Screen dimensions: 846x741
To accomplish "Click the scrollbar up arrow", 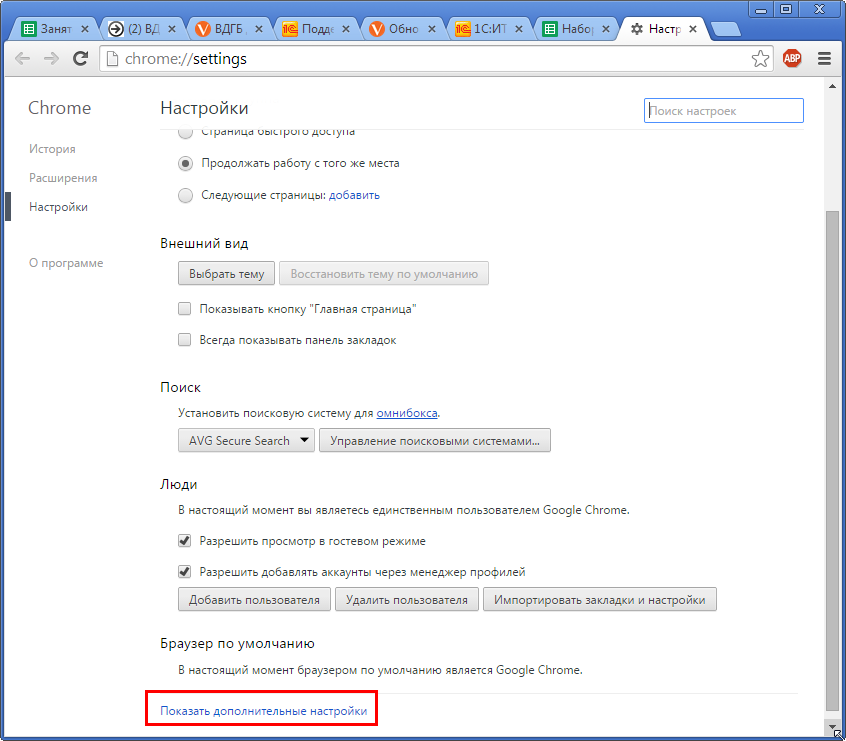I will [833, 86].
